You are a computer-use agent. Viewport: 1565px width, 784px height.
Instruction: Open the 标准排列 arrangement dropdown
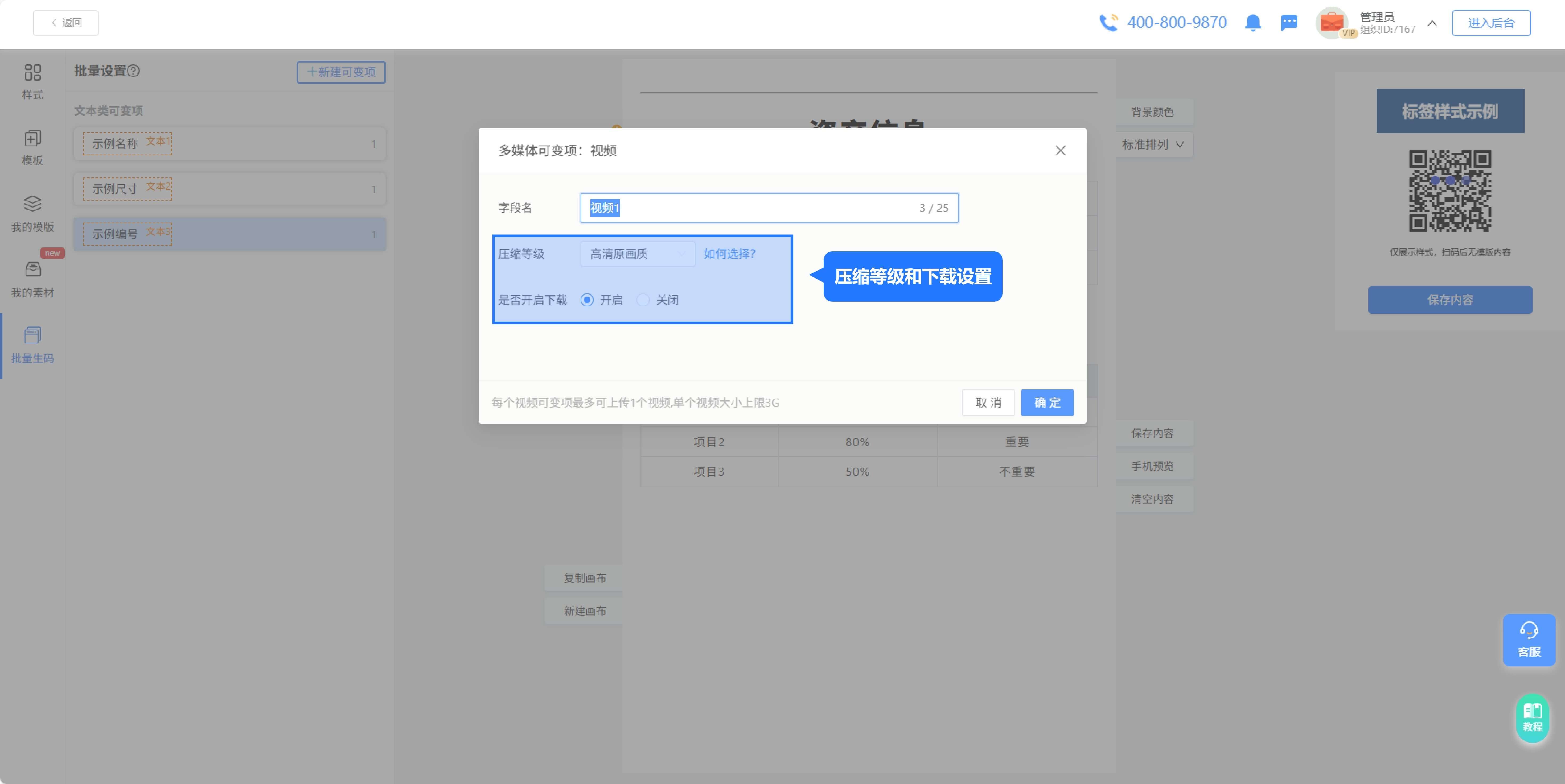pos(1154,144)
